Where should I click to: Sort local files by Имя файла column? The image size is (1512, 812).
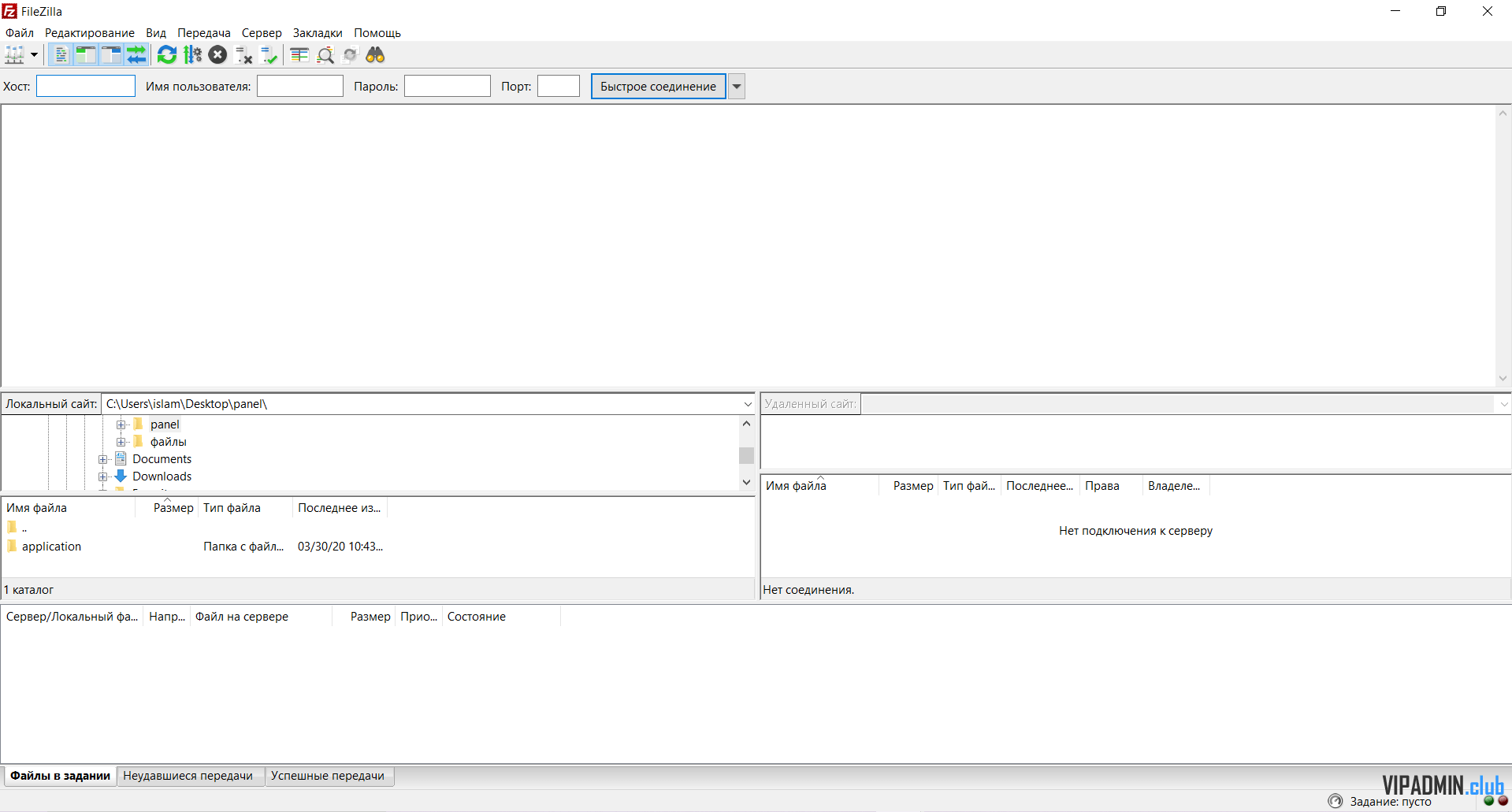pos(69,508)
